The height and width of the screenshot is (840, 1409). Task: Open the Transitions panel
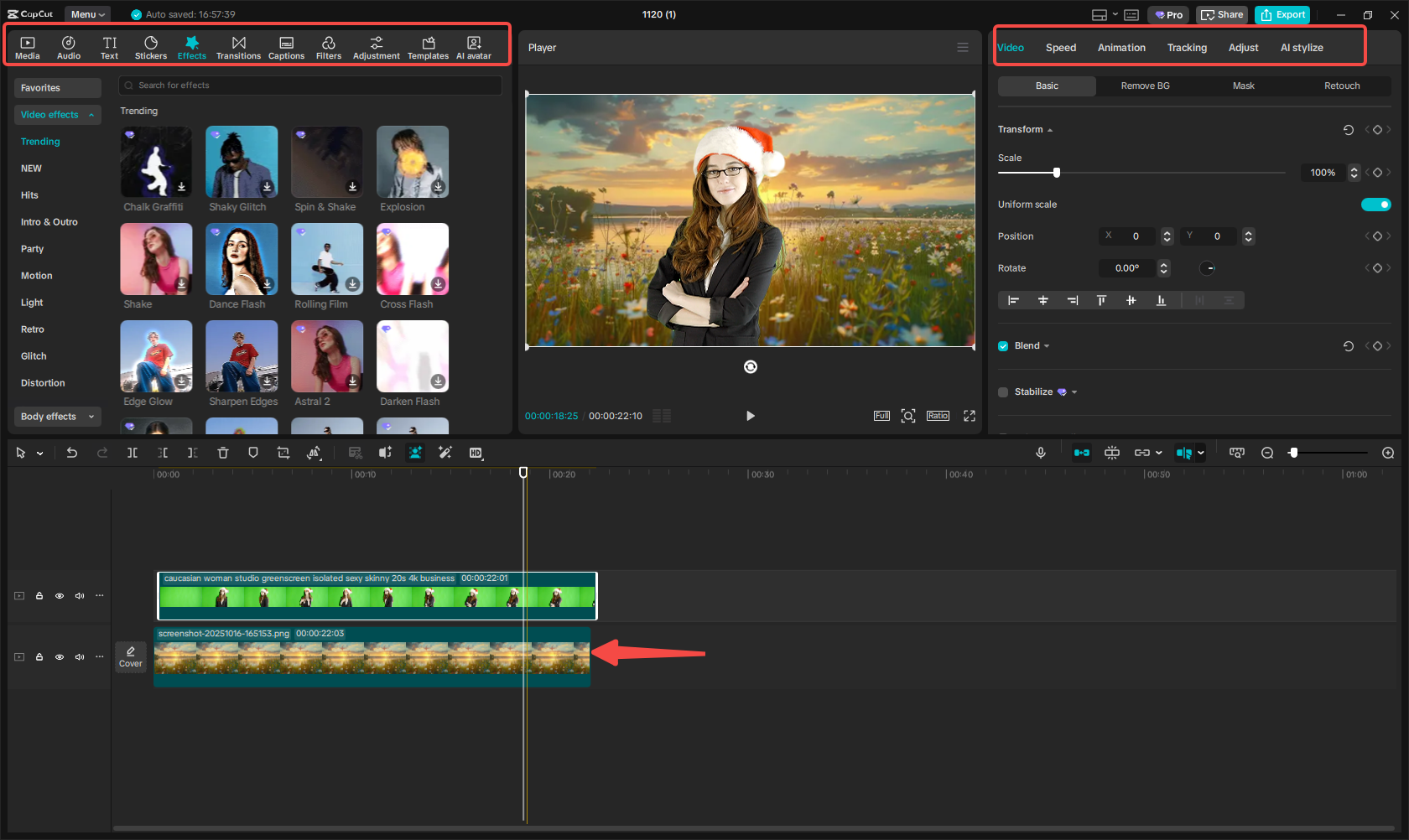[238, 45]
